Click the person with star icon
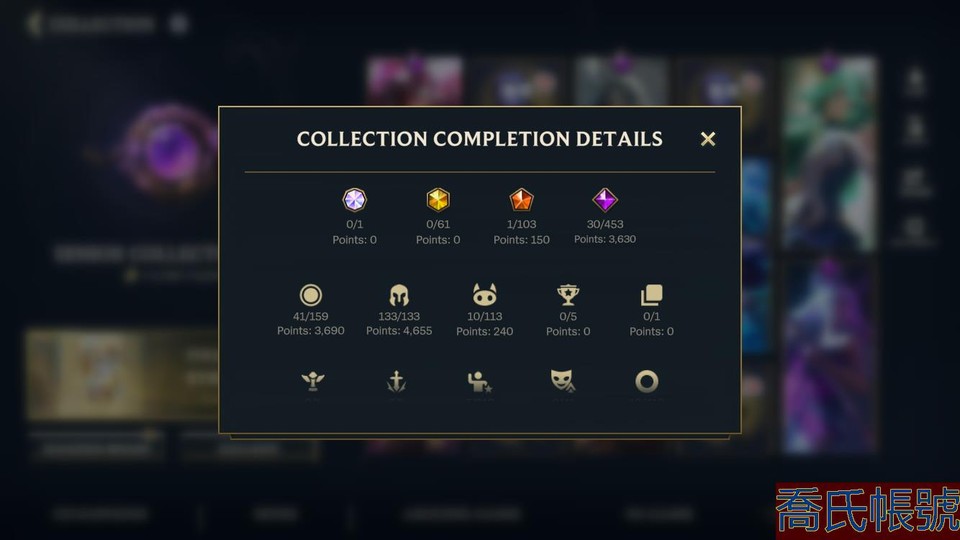 click(479, 382)
